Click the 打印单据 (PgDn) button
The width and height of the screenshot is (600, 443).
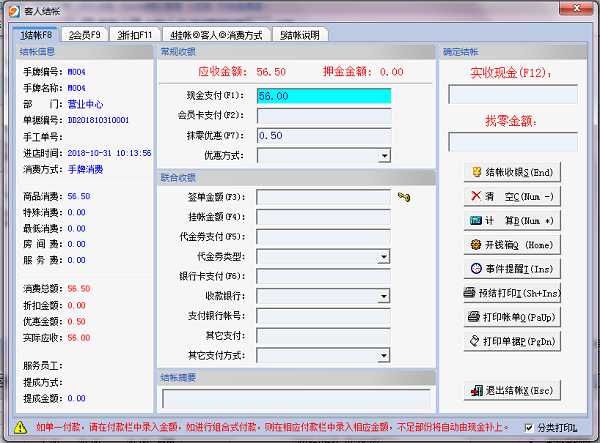(x=512, y=341)
